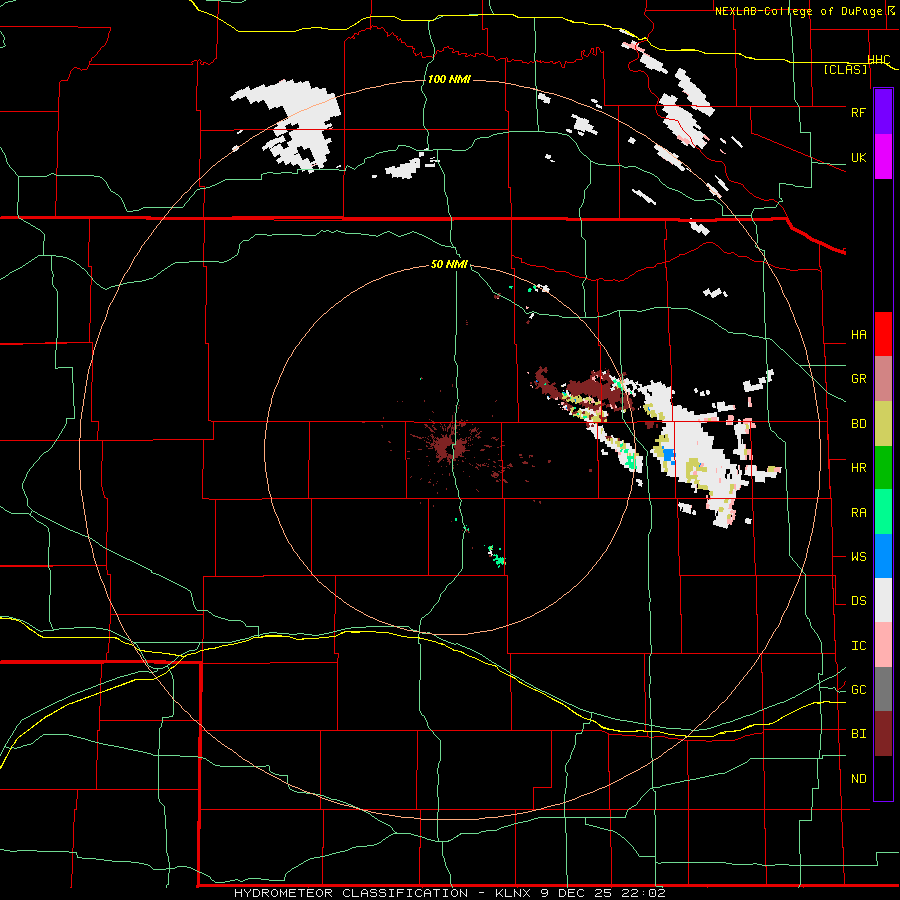Select the HA red legend swatch
This screenshot has width=900, height=900.
(883, 334)
